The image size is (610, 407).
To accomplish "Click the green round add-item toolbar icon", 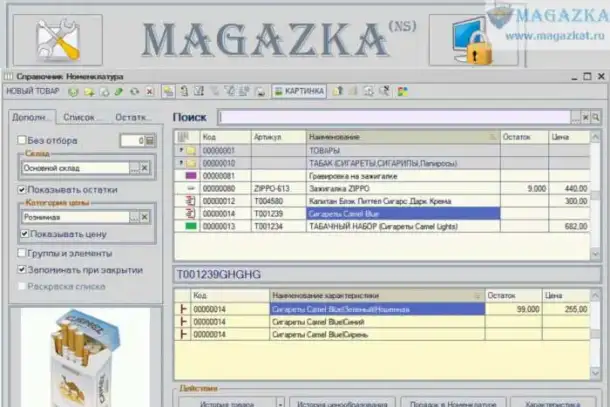I will pos(73,92).
